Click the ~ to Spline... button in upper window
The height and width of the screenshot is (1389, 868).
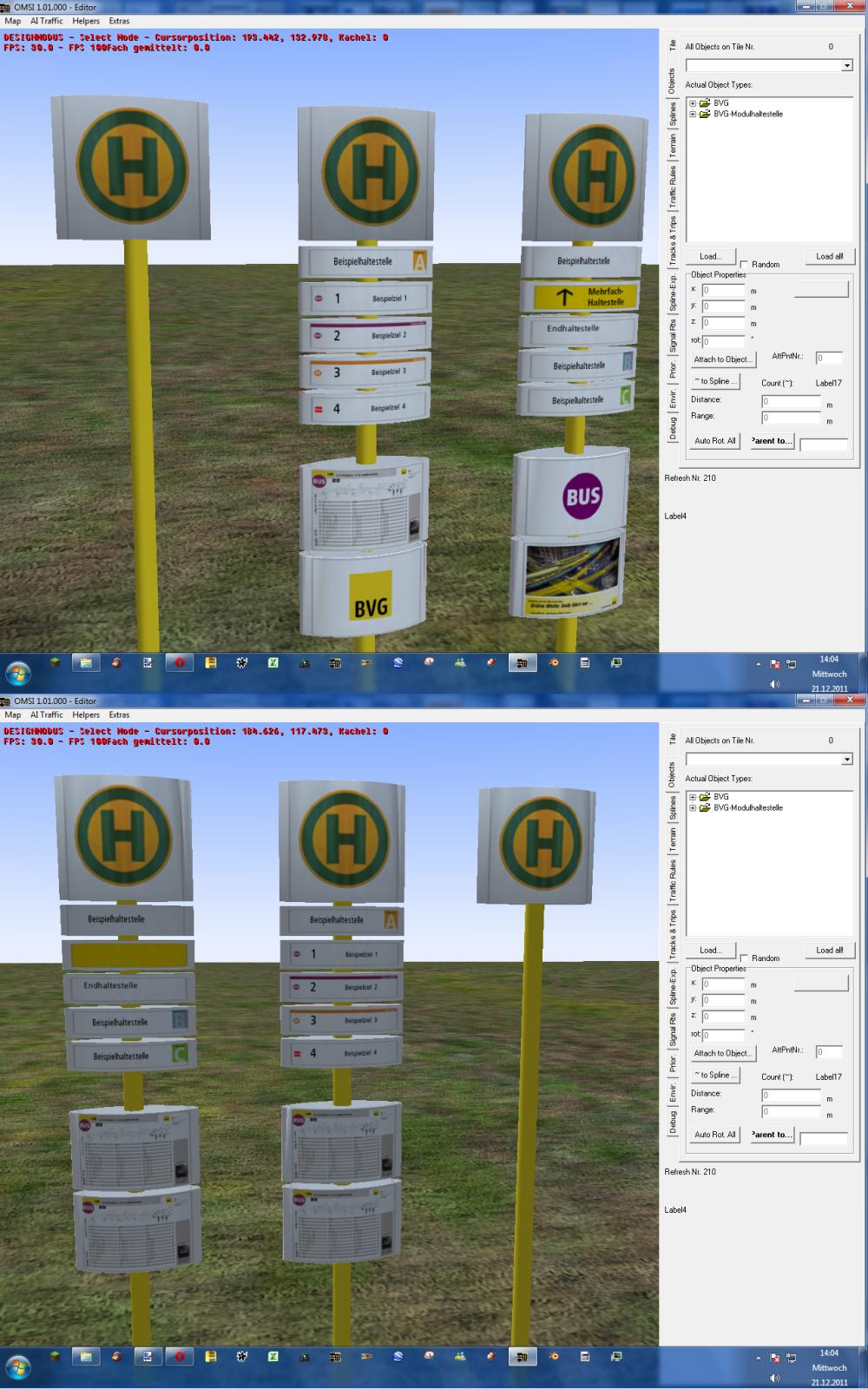715,381
